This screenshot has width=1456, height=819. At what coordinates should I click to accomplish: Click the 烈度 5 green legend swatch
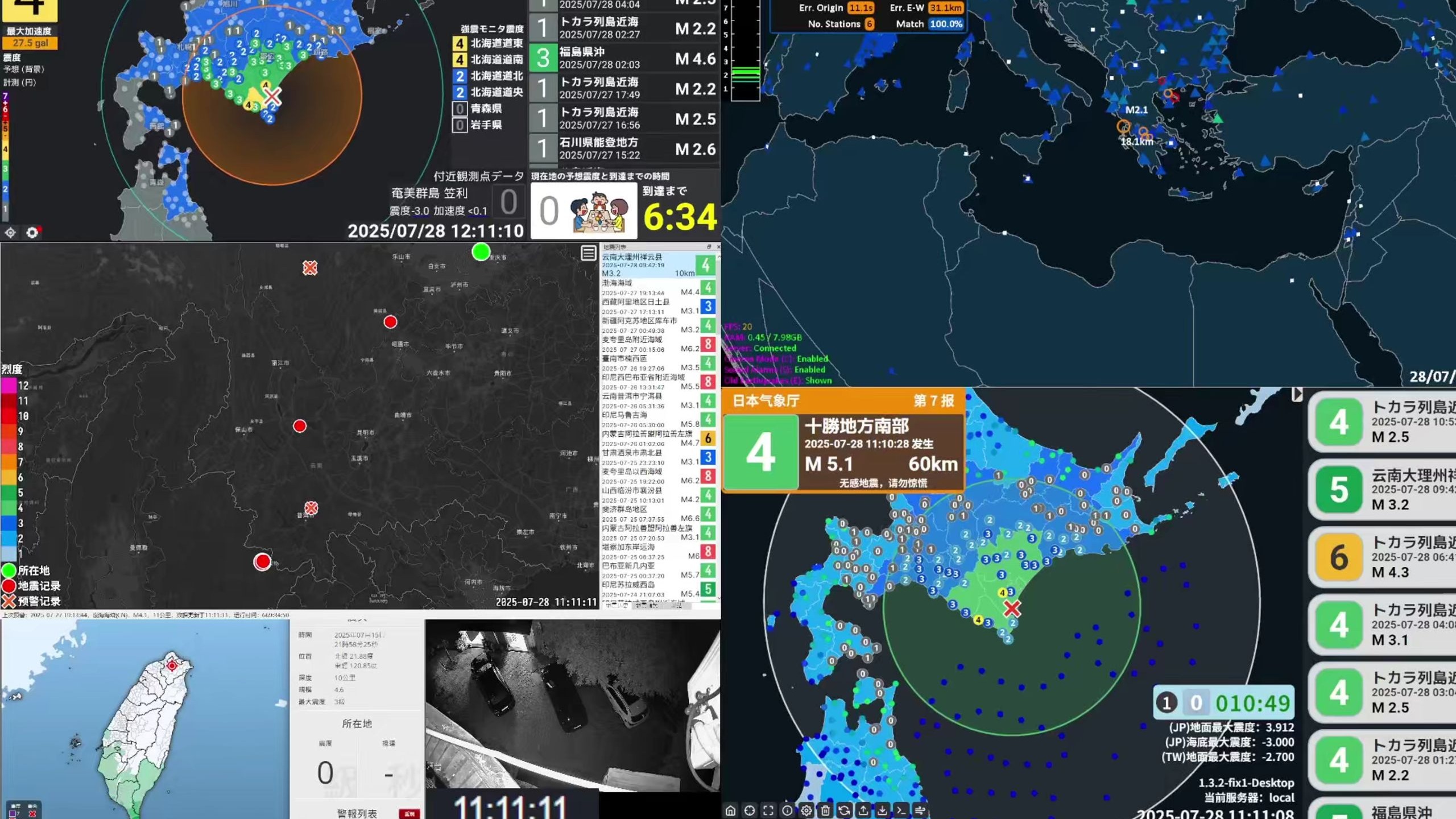tap(9, 493)
